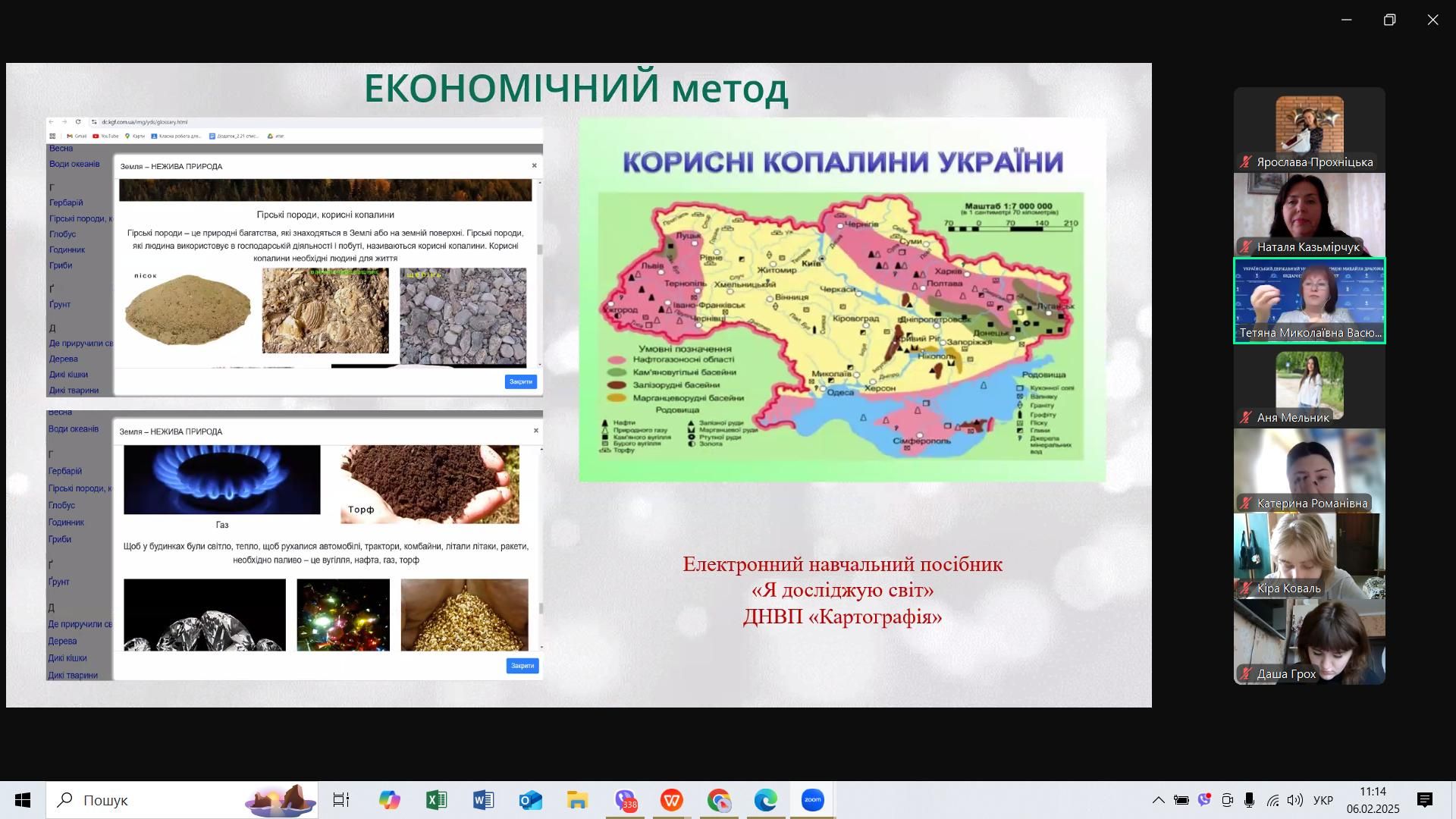
Task: Click the Торф peat image
Action: (x=430, y=484)
